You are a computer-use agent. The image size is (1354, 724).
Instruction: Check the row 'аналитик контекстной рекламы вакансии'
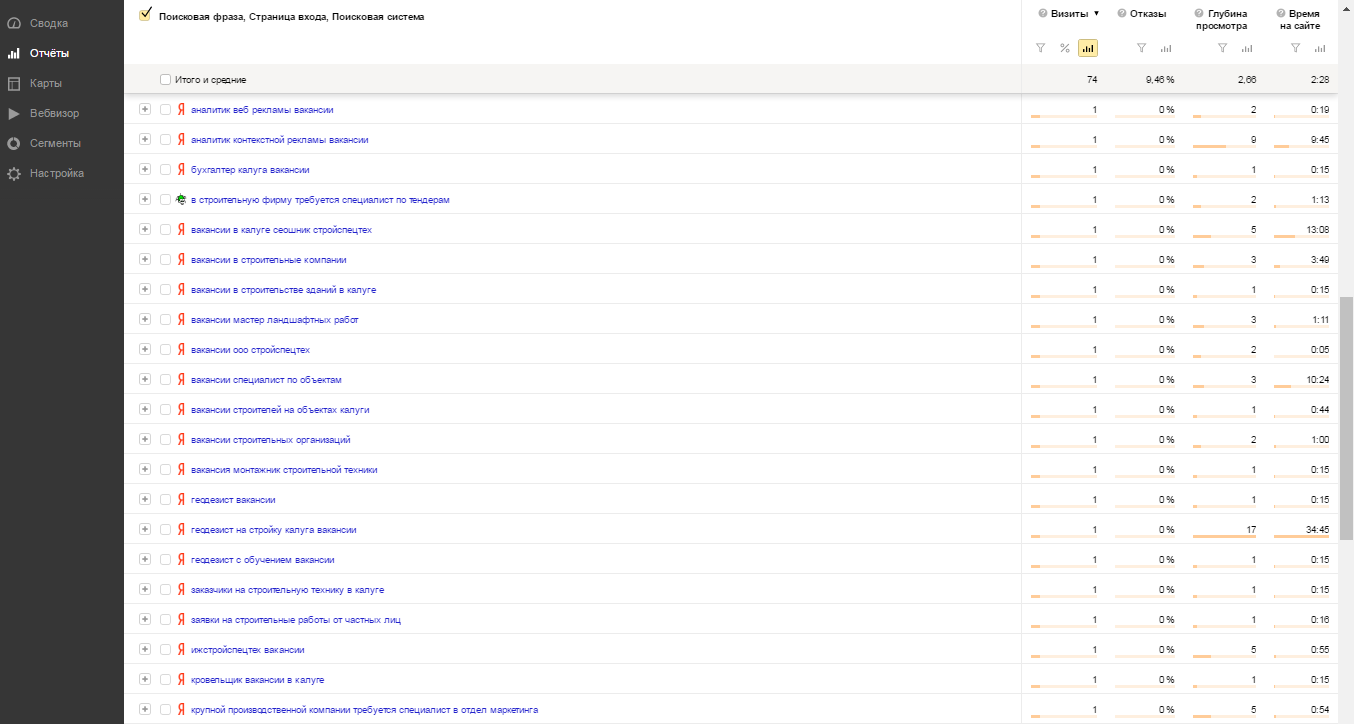tap(165, 140)
